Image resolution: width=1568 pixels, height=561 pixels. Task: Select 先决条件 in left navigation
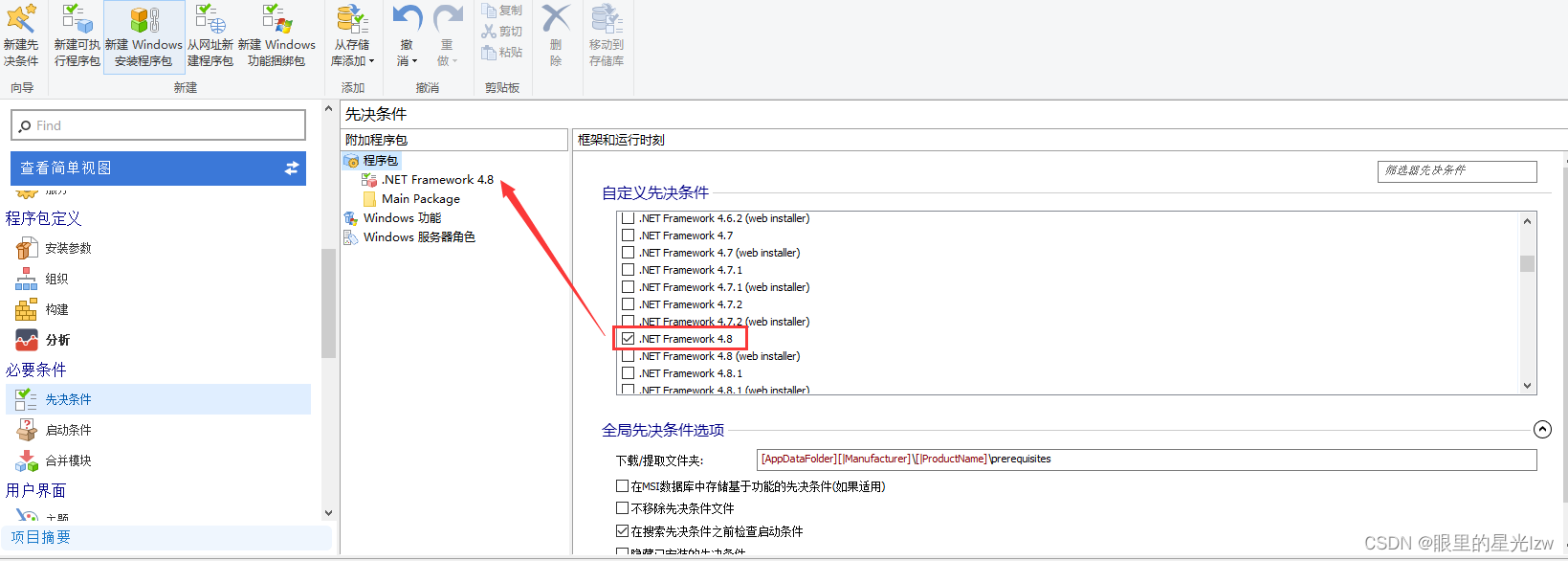point(159,399)
